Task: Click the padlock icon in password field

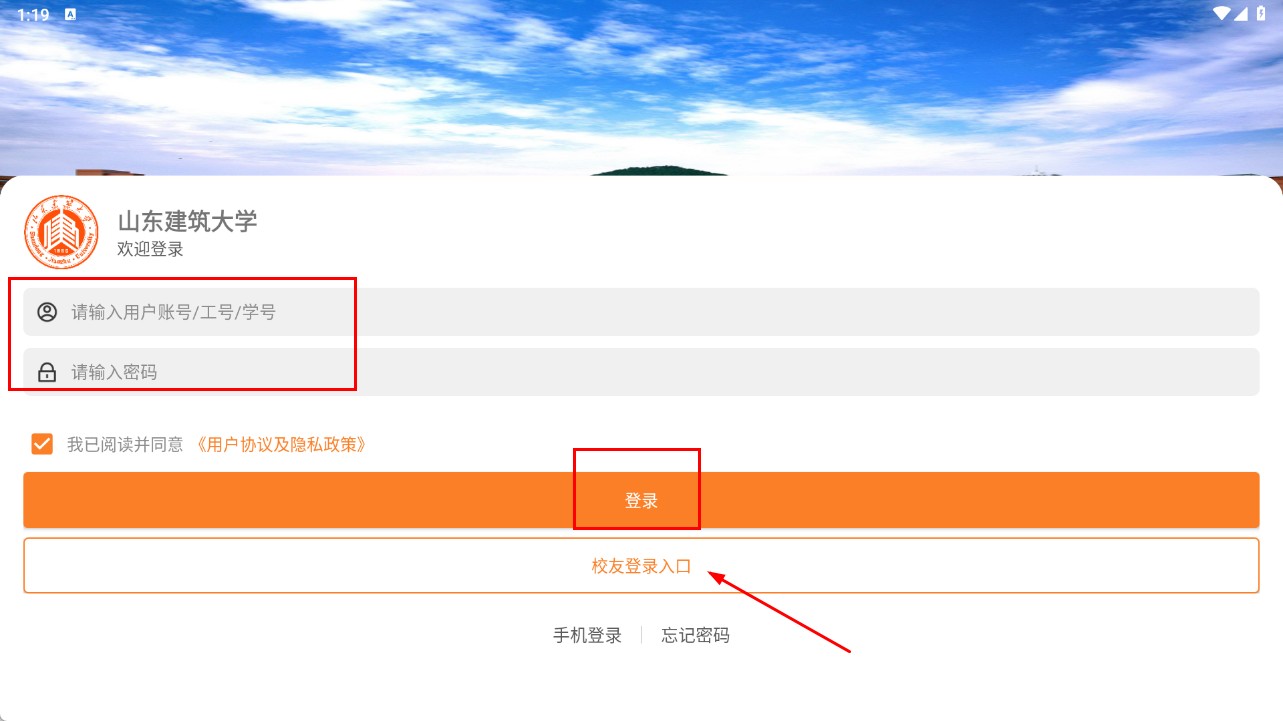Action: 47,372
